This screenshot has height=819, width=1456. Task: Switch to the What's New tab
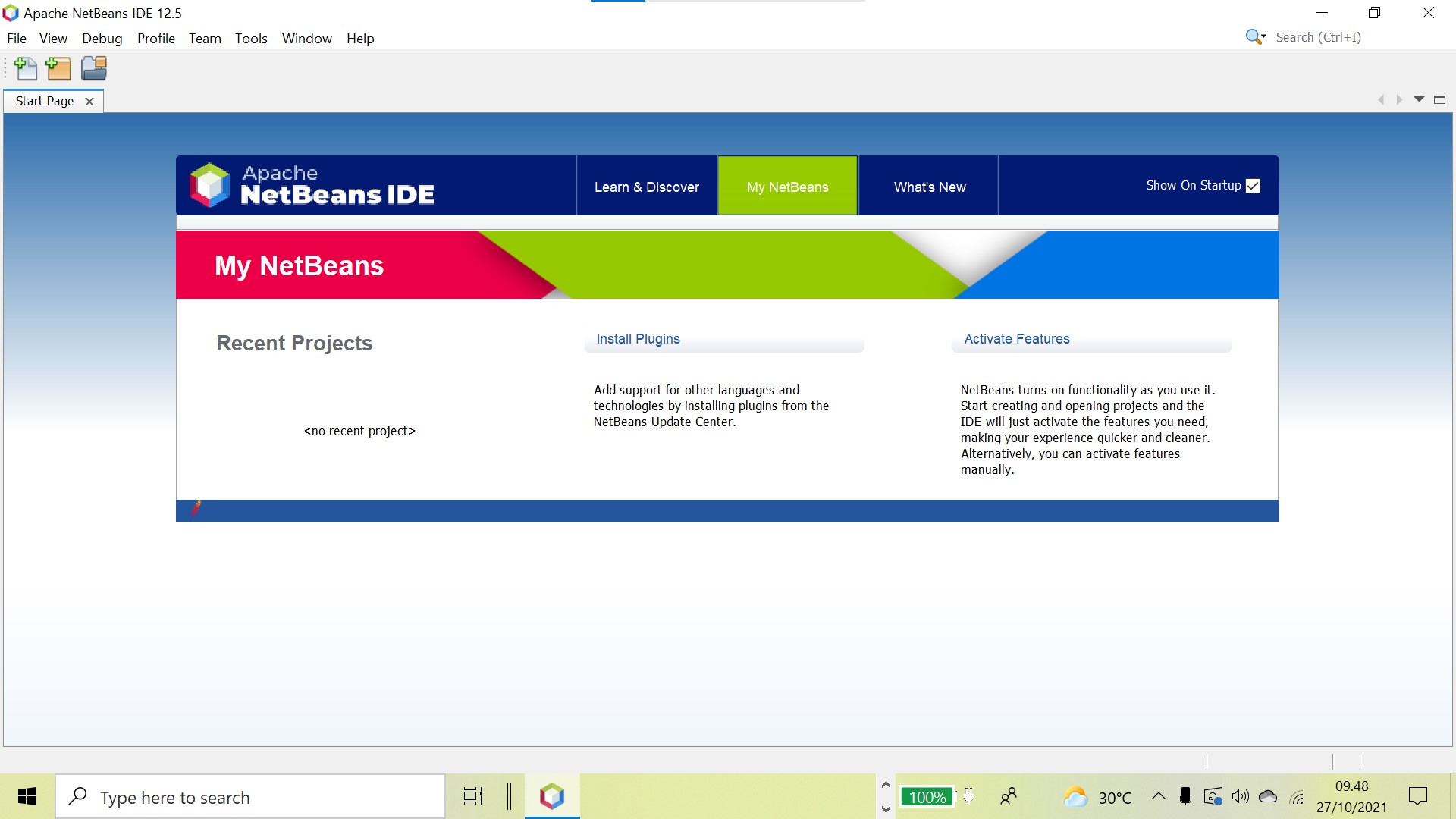click(928, 186)
